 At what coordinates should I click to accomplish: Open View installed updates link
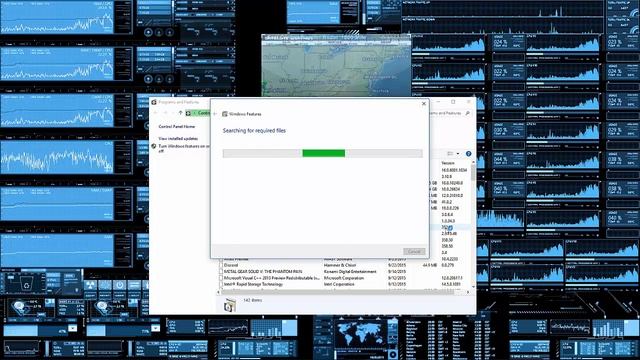[x=178, y=138]
